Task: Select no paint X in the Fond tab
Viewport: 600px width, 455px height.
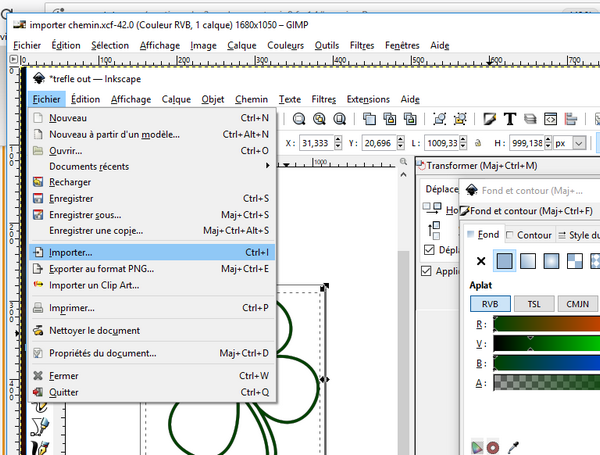Action: point(481,261)
